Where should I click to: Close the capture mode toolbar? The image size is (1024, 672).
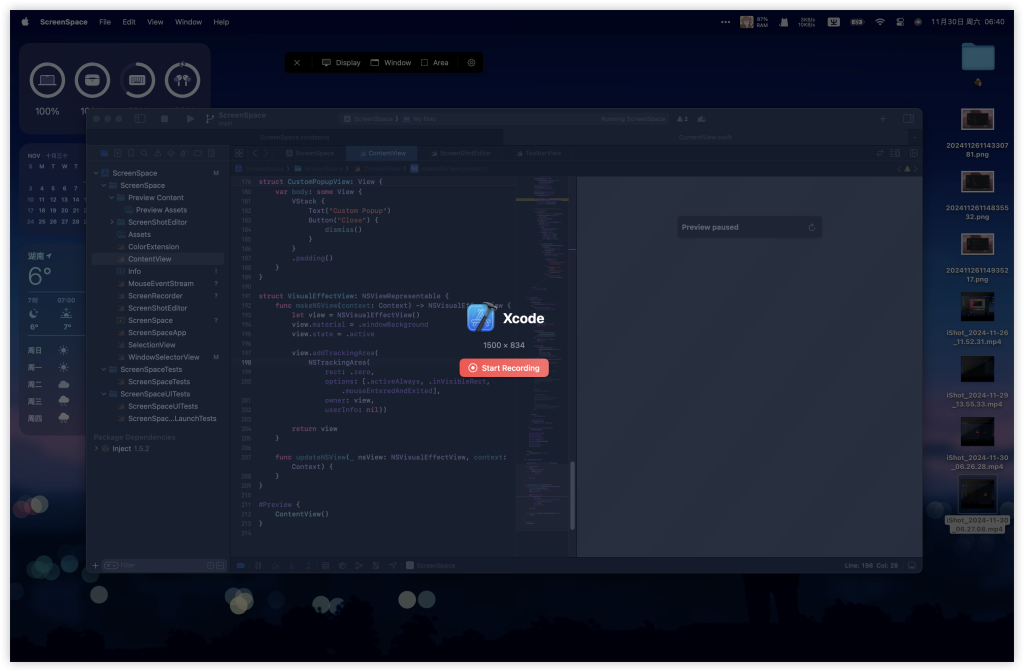pyautogui.click(x=296, y=62)
